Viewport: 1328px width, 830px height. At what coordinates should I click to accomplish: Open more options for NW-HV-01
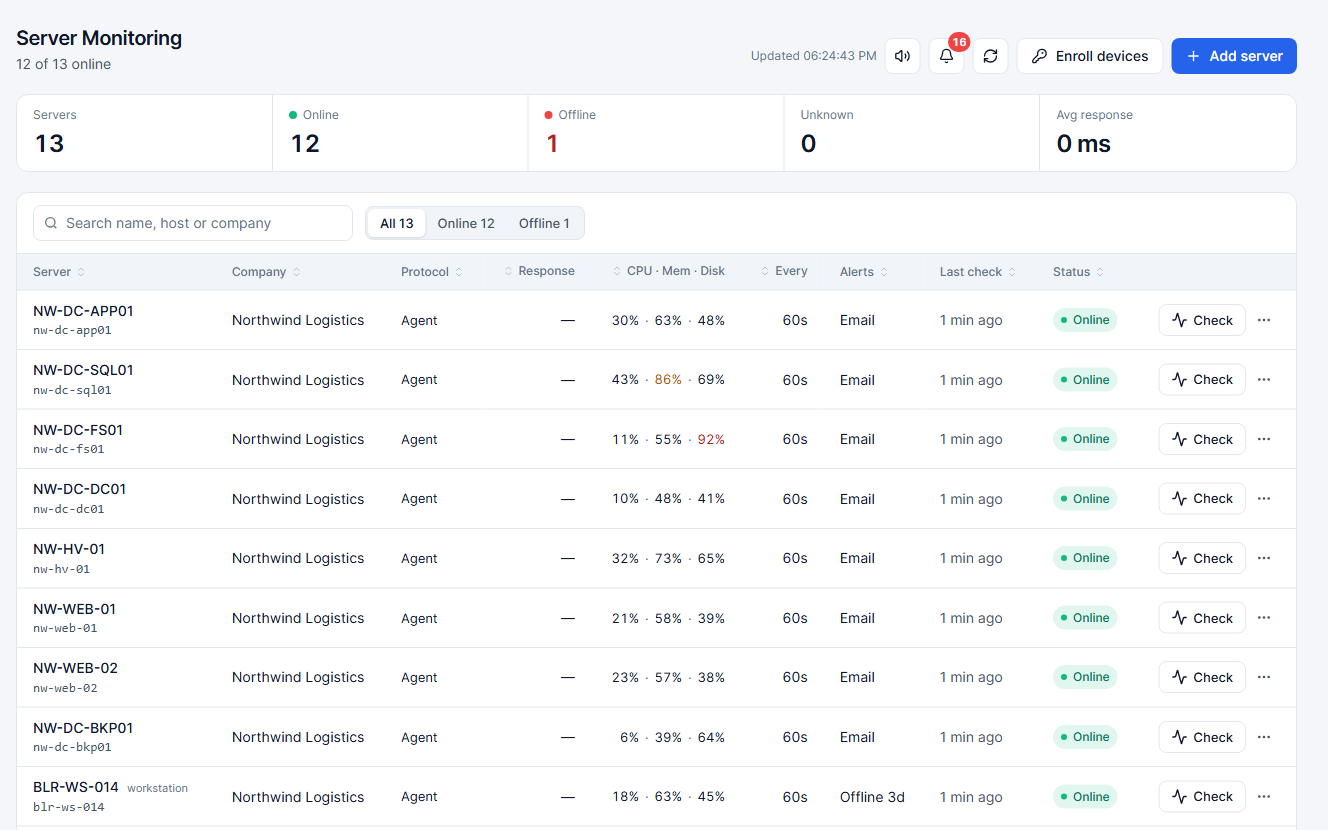pos(1264,558)
